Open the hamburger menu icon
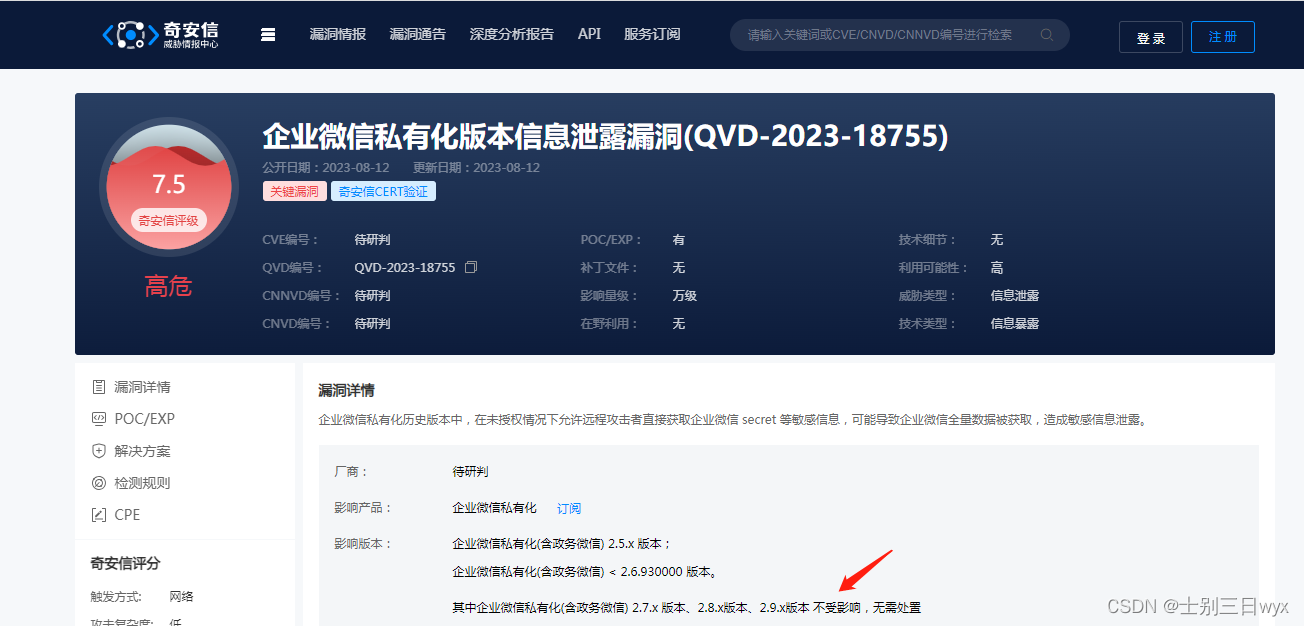Viewport: 1304px width, 626px height. pos(267,34)
